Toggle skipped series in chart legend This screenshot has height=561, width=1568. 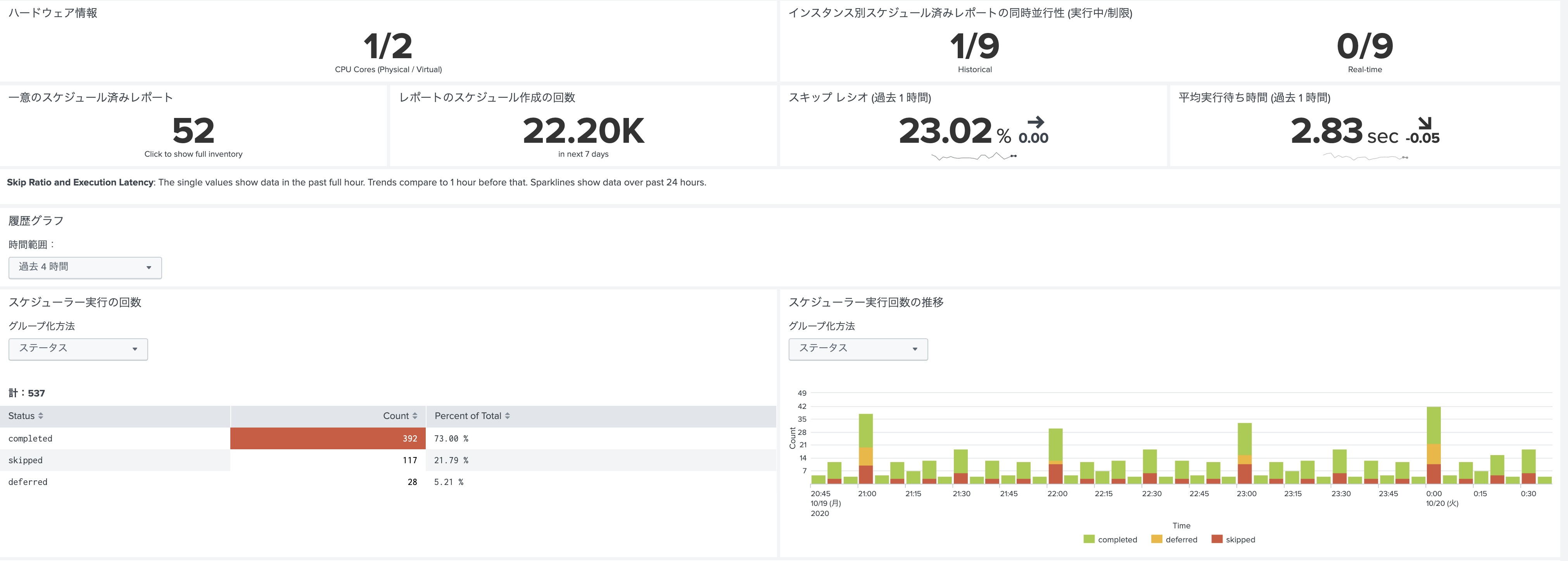click(1233, 540)
